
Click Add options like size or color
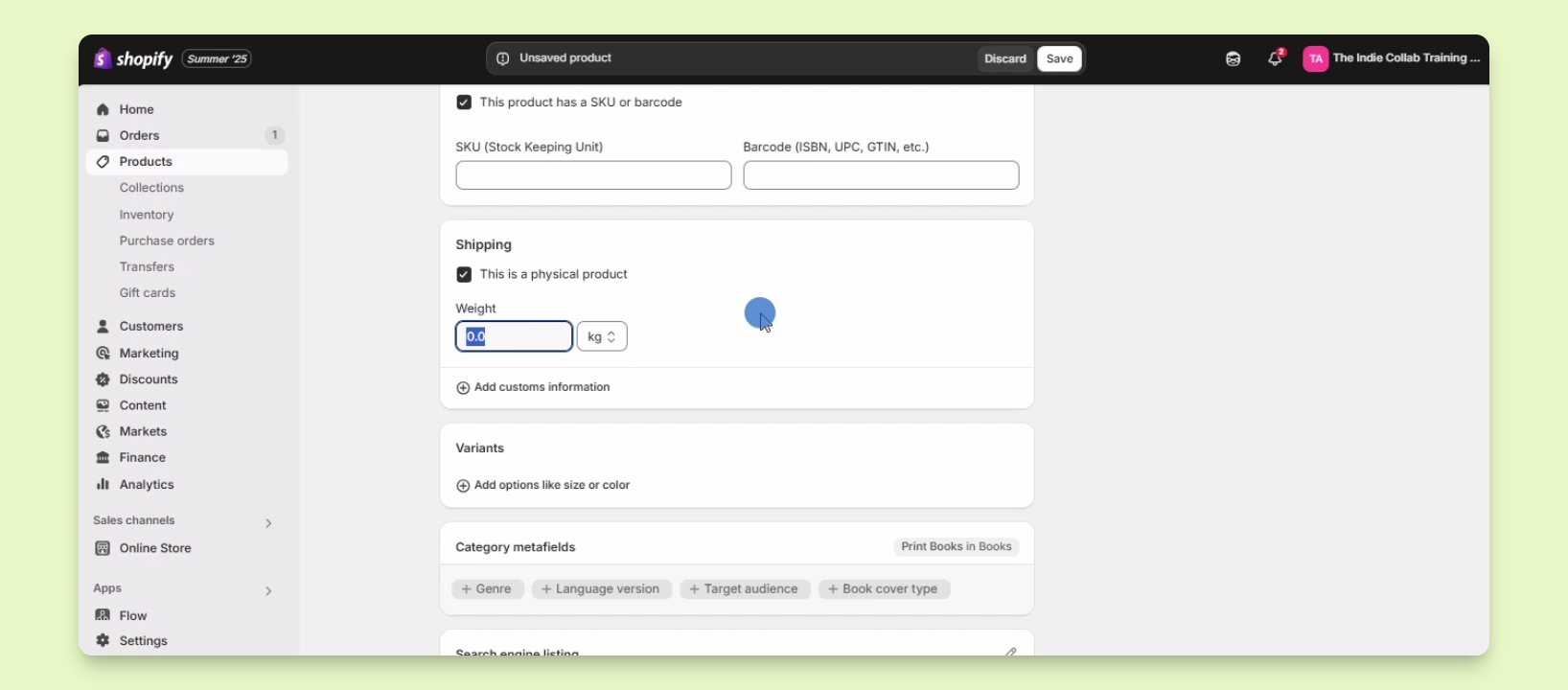click(x=543, y=485)
